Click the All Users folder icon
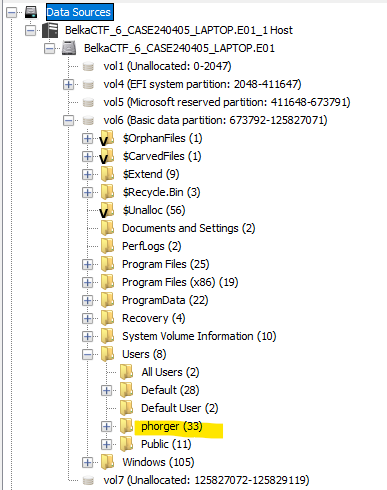The image size is (387, 490). 126,372
